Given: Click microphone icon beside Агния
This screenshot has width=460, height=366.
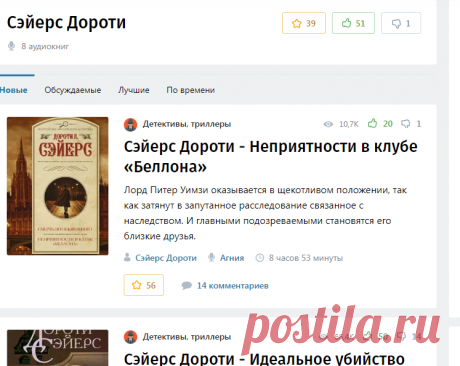Looking at the screenshot, I should click(x=211, y=257).
